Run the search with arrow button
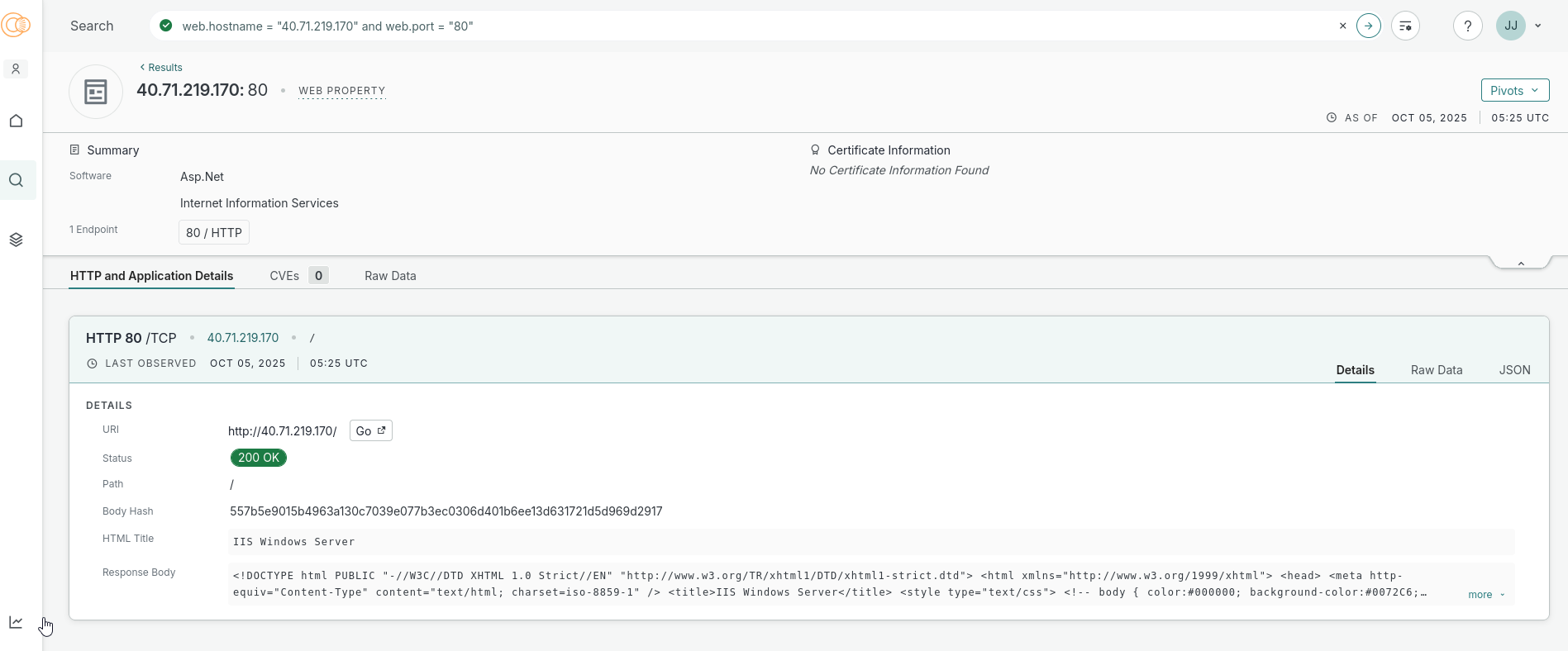This screenshot has height=651, width=1568. (1369, 26)
